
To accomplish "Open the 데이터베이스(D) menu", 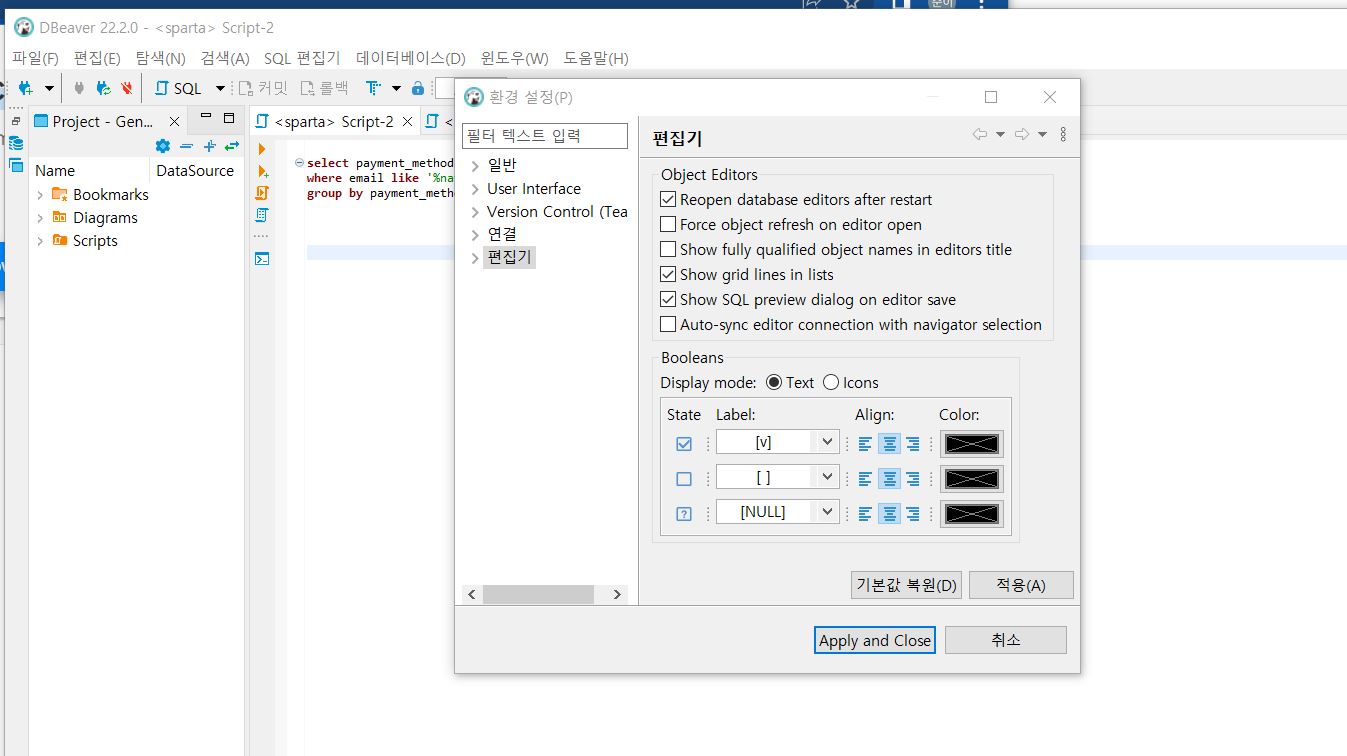I will [x=411, y=58].
